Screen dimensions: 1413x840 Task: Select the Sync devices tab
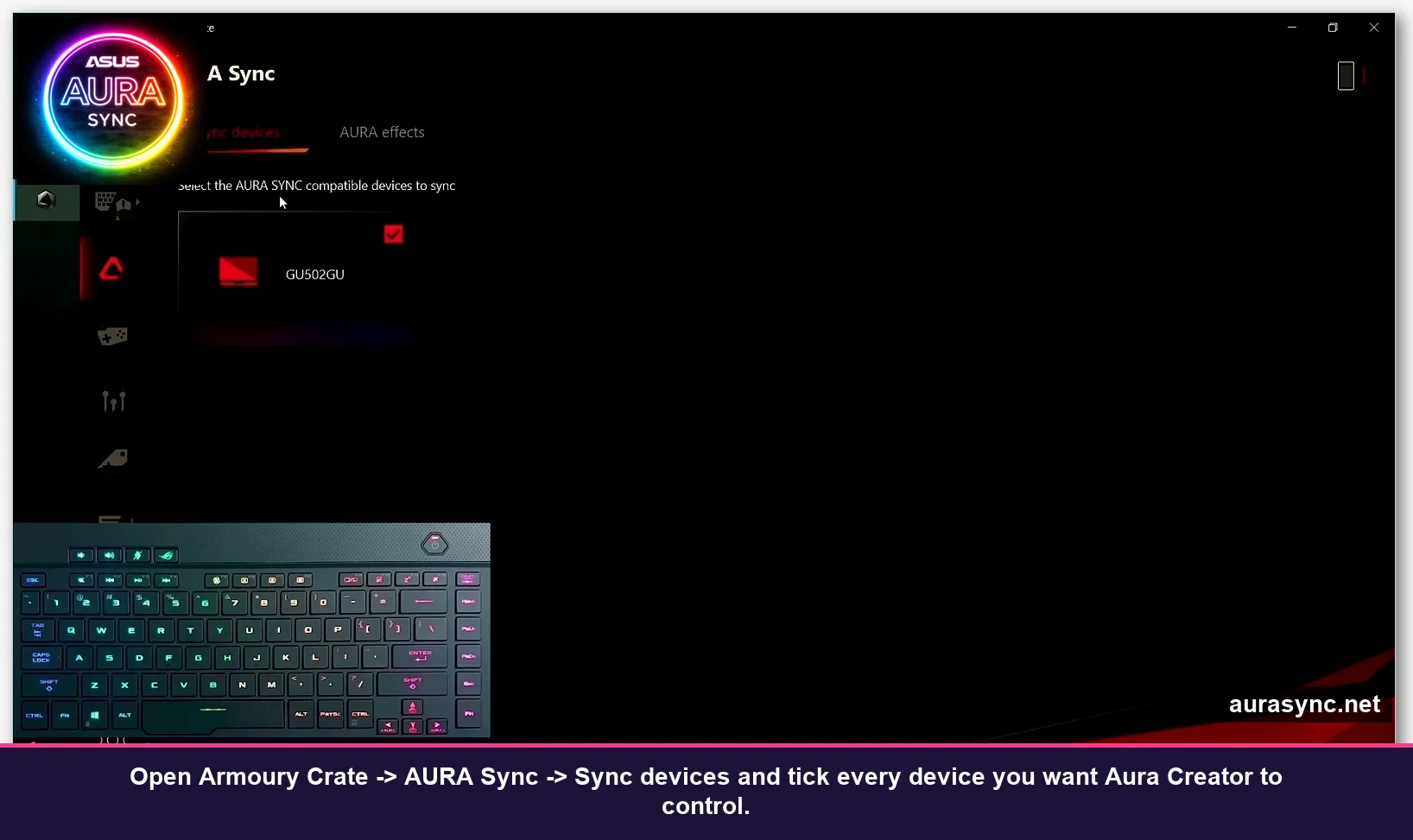[244, 134]
